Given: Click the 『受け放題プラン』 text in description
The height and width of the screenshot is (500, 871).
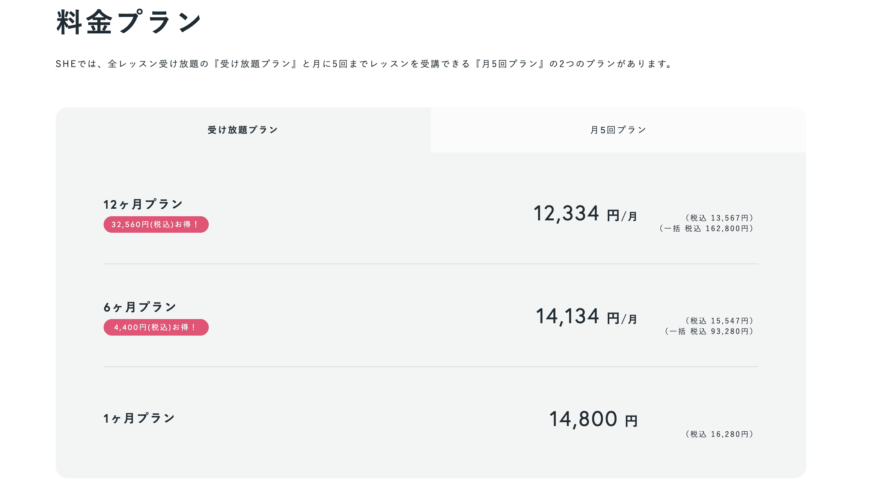Looking at the screenshot, I should point(256,64).
